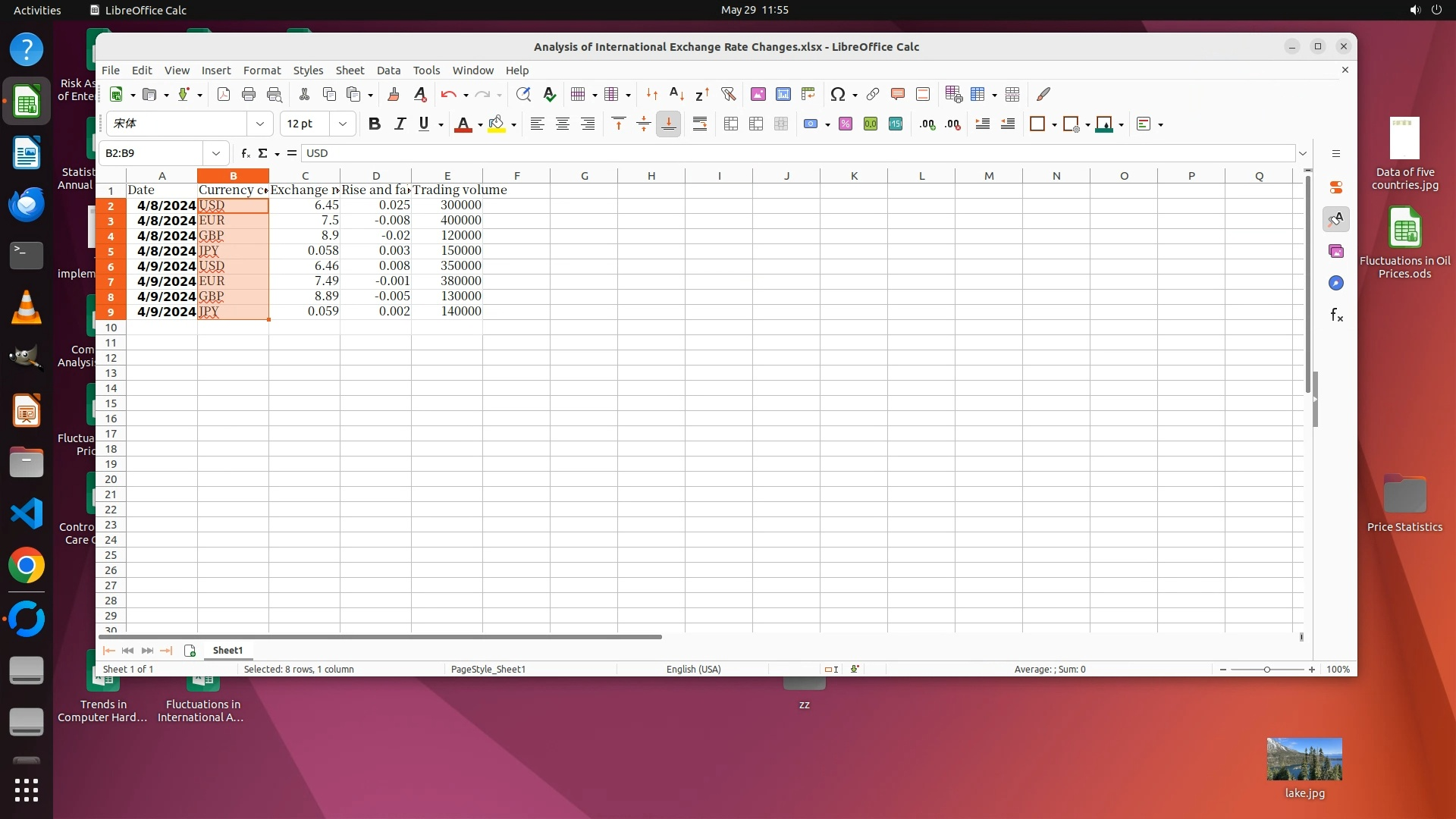Click the Clone Formatting paintbrush icon
Image resolution: width=1456 pixels, height=819 pixels.
point(393,94)
